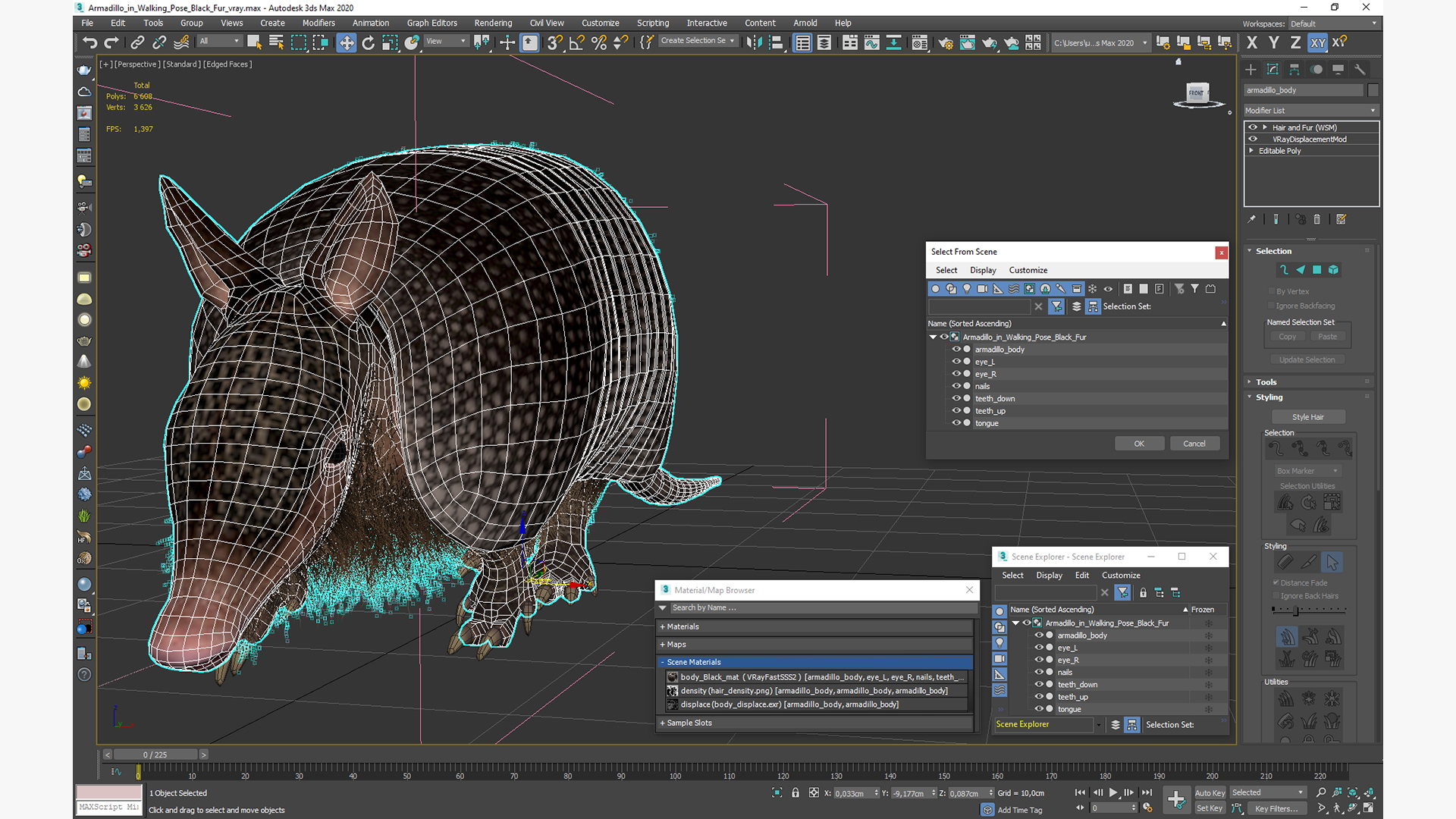Click the Mirror tool icon

(x=754, y=43)
